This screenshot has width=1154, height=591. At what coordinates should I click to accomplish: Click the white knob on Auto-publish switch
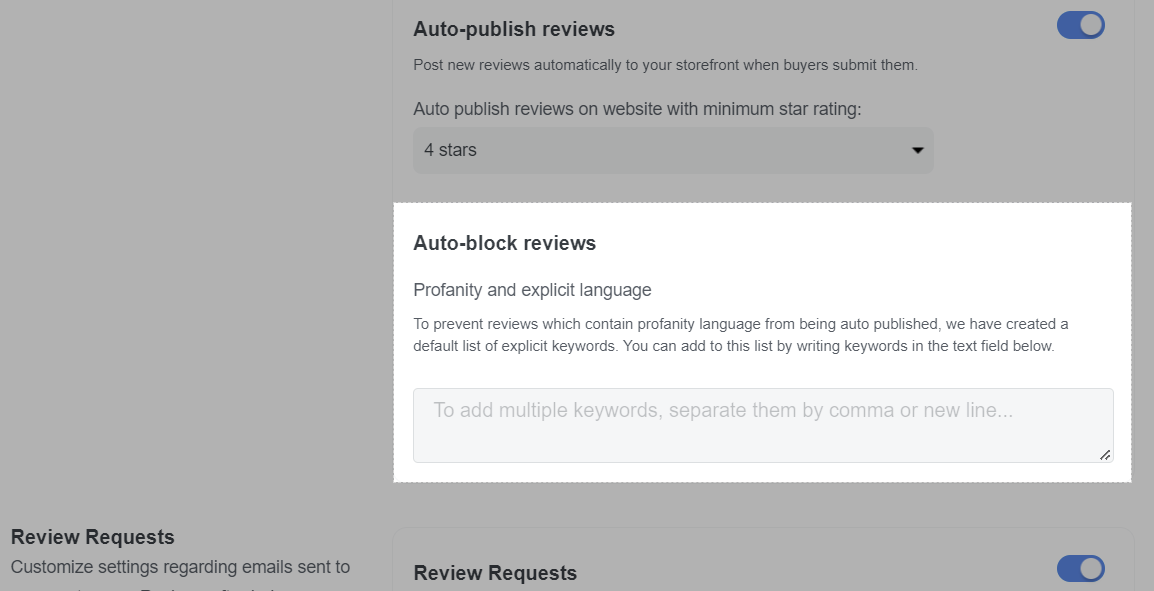click(1091, 26)
